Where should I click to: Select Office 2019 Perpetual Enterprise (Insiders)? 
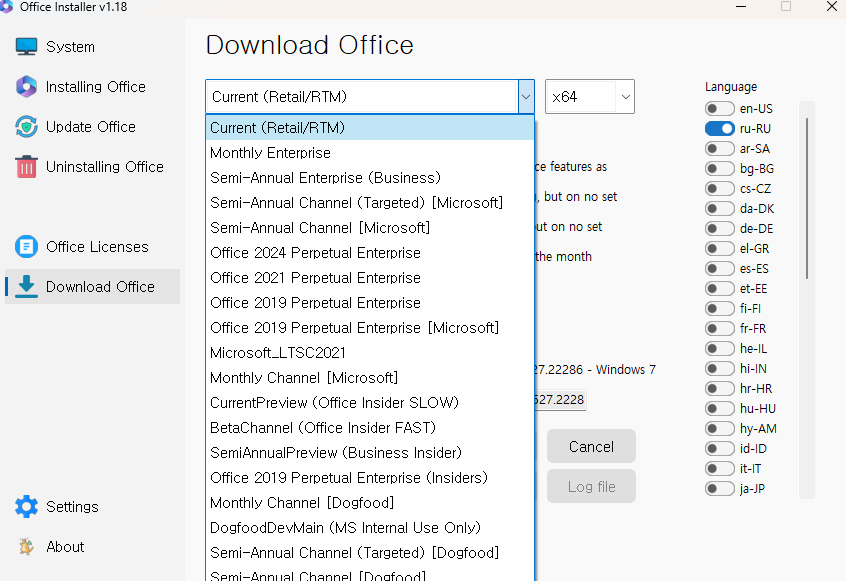(x=370, y=477)
